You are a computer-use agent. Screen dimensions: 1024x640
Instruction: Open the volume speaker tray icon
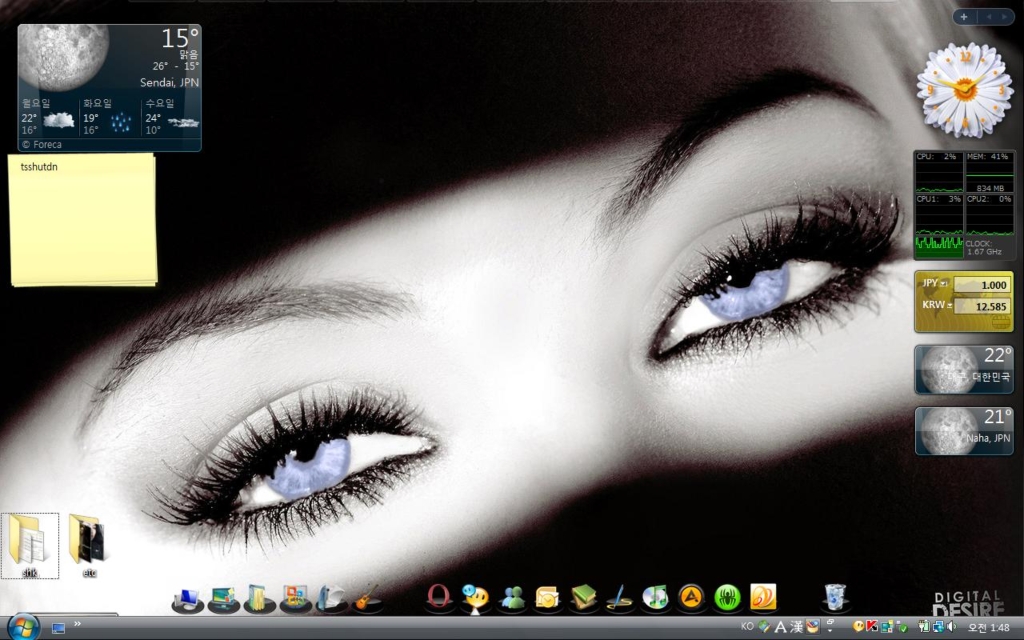click(x=951, y=627)
